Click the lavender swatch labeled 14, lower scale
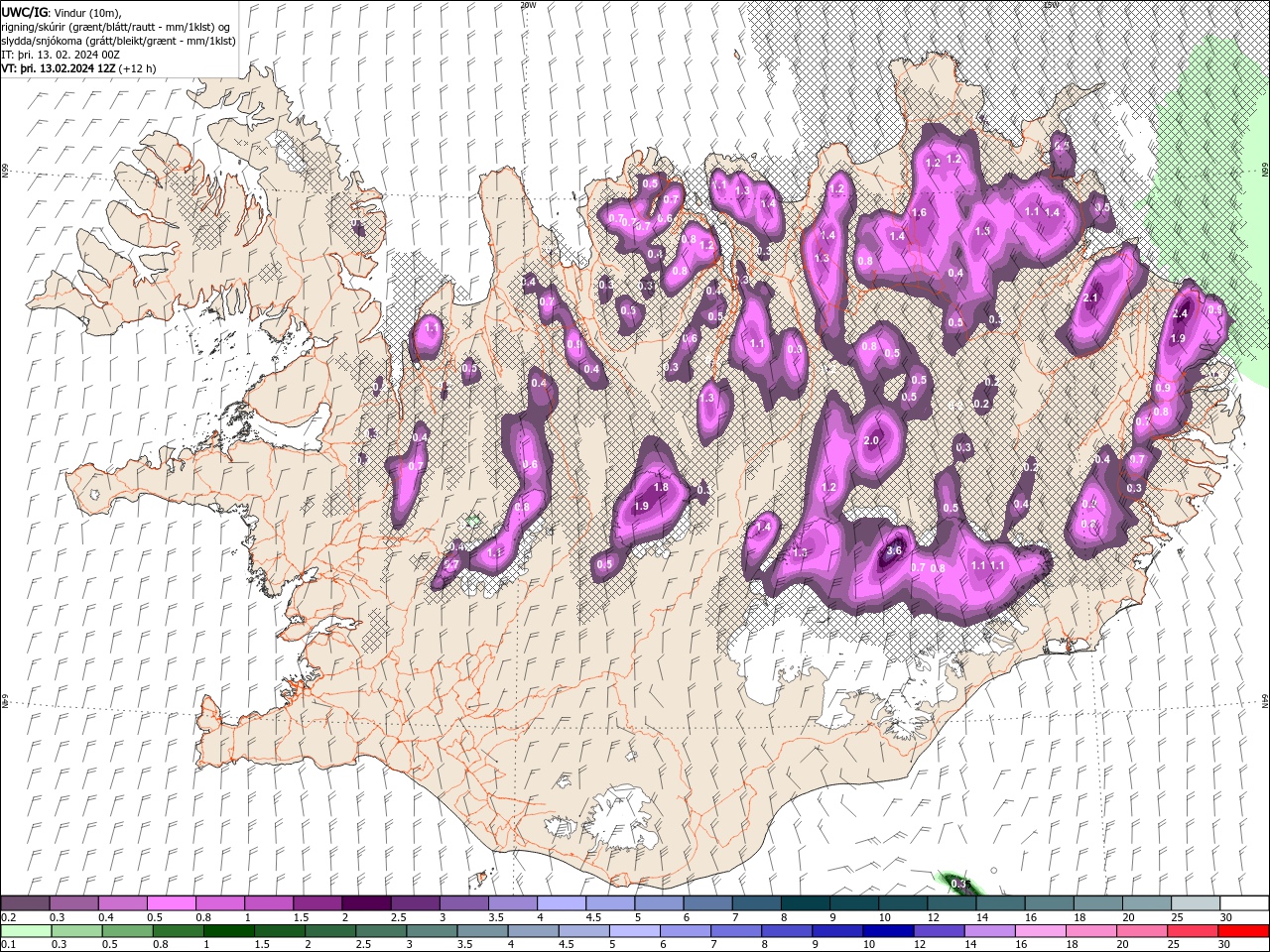This screenshot has height=952, width=1270. coord(988,931)
